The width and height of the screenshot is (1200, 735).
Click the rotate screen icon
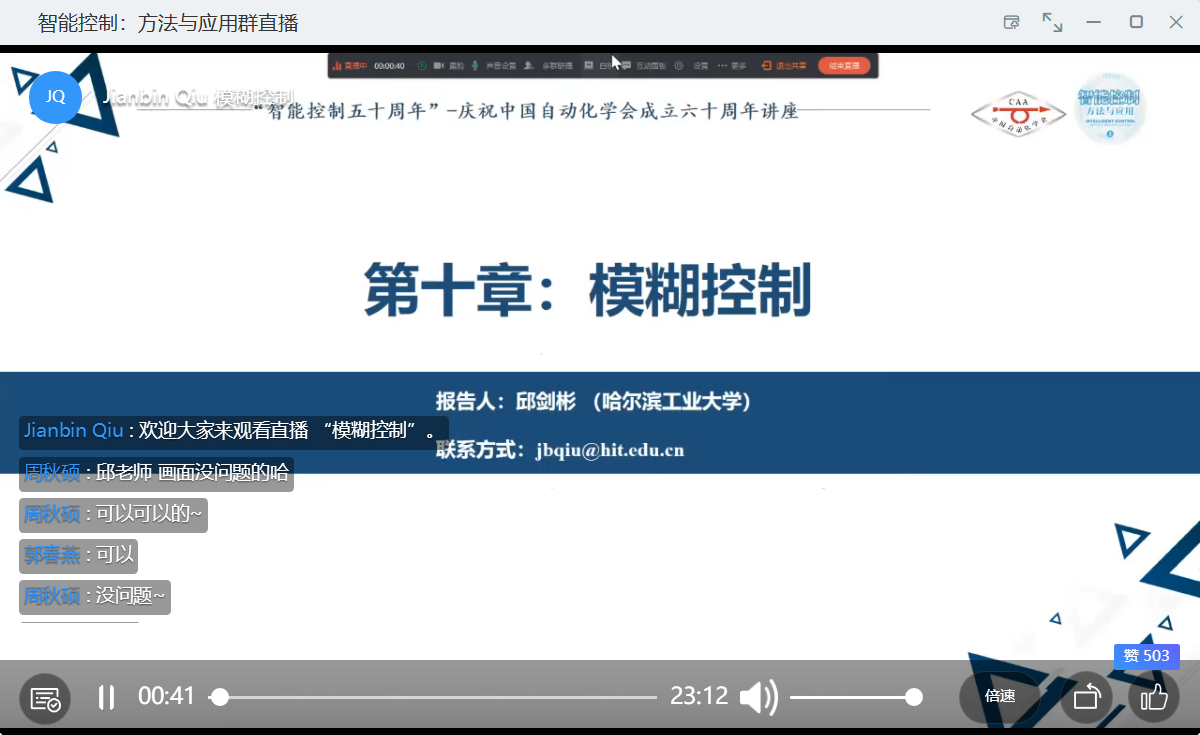pos(1086,697)
